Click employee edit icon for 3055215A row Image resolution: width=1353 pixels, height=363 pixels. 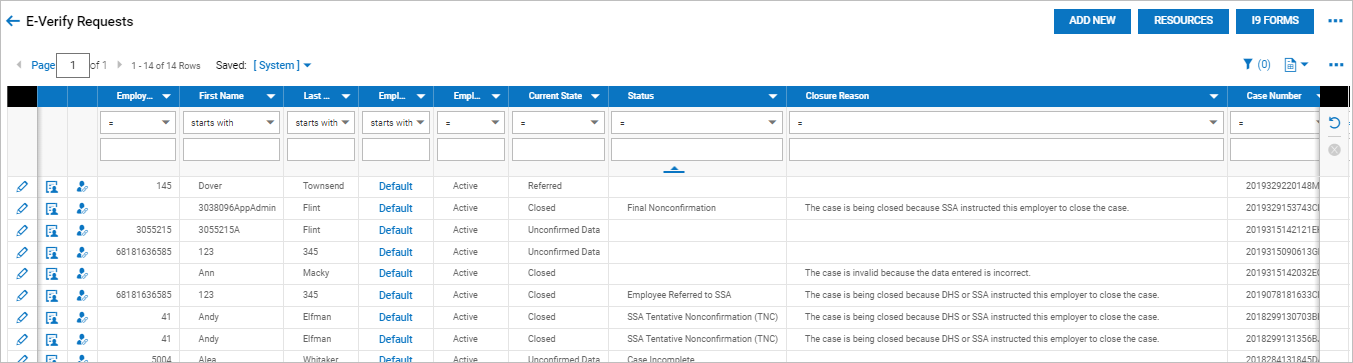click(82, 230)
